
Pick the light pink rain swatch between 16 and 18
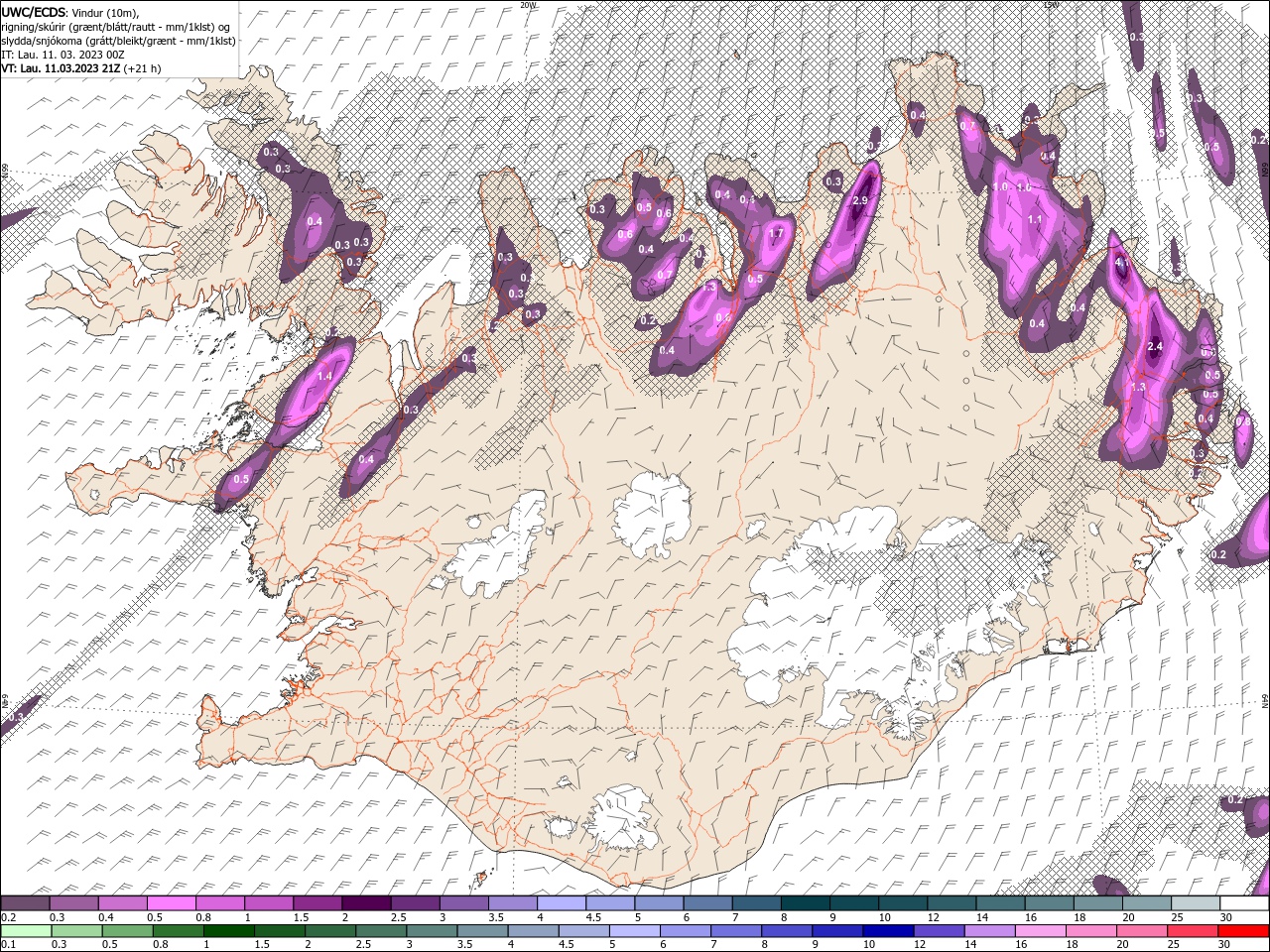1039,931
